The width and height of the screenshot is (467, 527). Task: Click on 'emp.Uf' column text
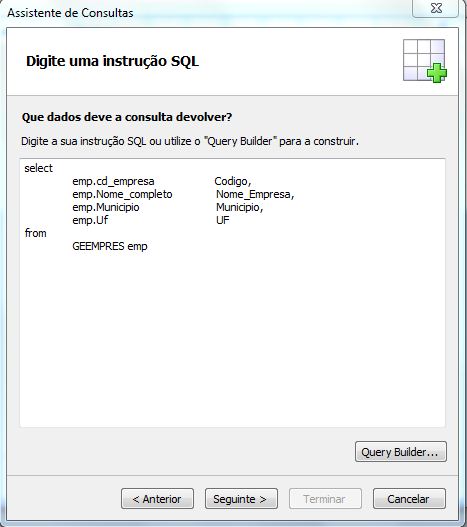tap(90, 220)
